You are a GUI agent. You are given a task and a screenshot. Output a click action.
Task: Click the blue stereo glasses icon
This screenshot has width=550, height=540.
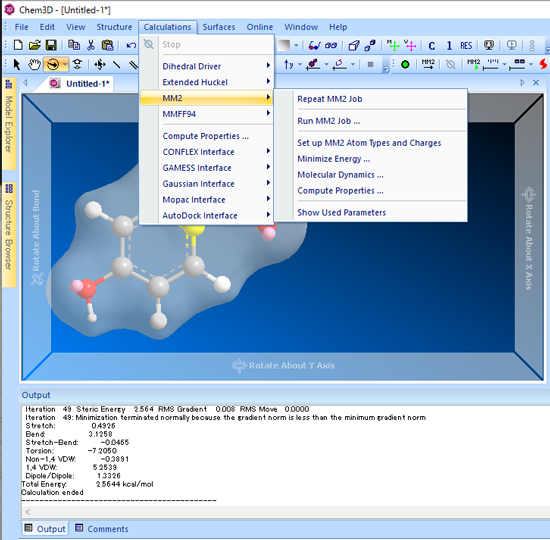(331, 45)
